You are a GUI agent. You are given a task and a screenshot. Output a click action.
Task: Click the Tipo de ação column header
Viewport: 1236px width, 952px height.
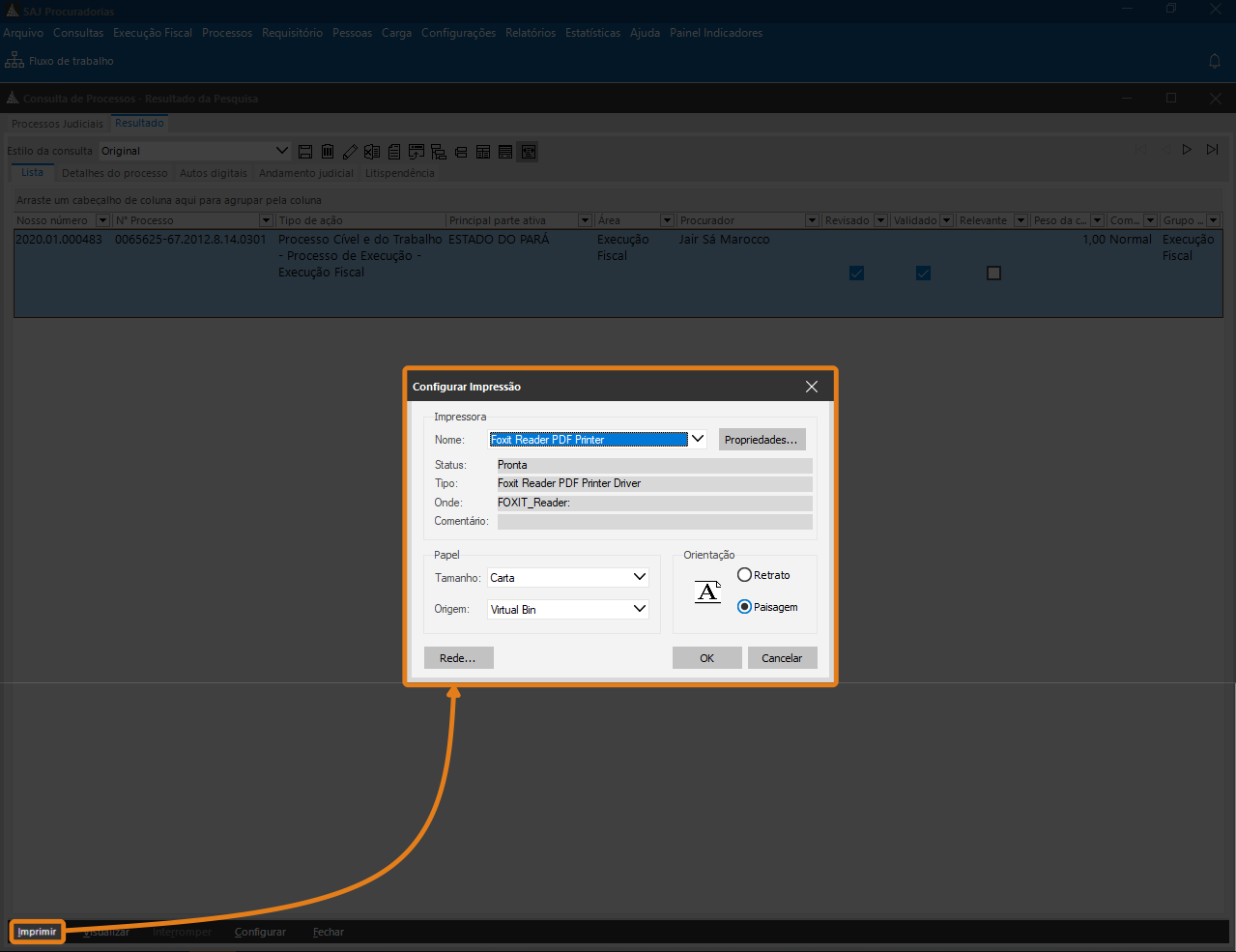361,220
